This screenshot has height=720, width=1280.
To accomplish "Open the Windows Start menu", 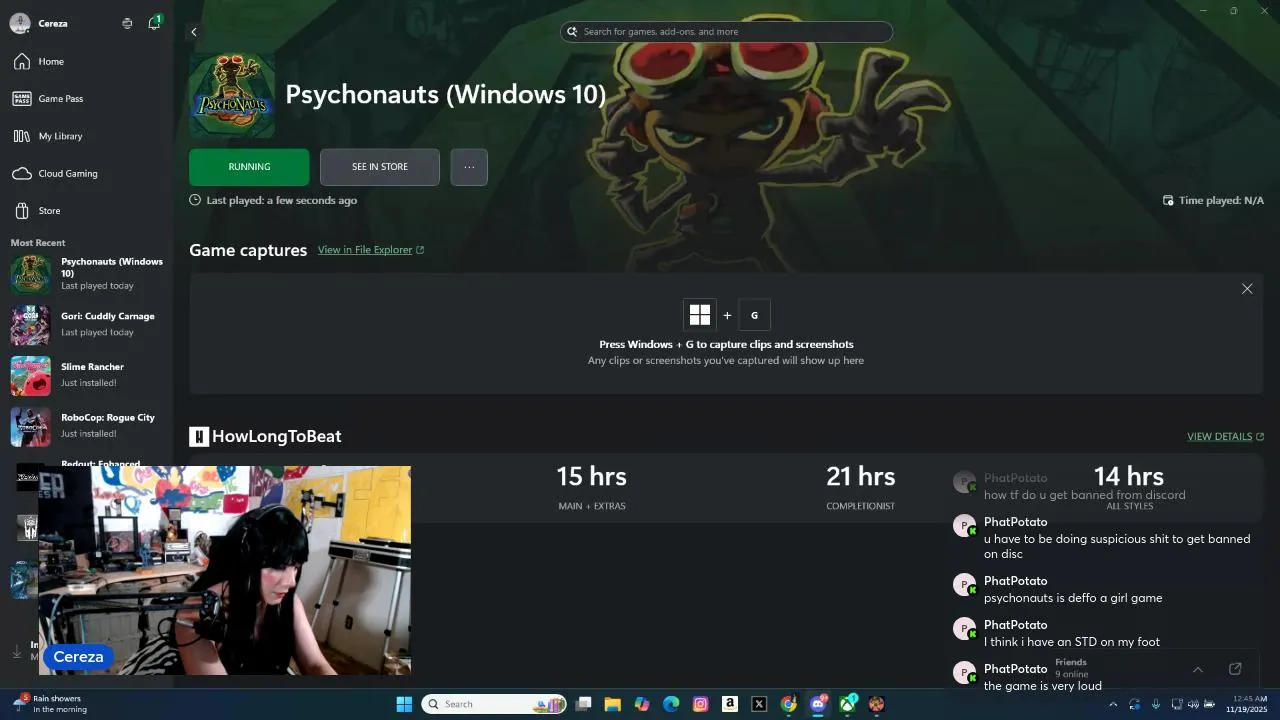I will (x=404, y=704).
